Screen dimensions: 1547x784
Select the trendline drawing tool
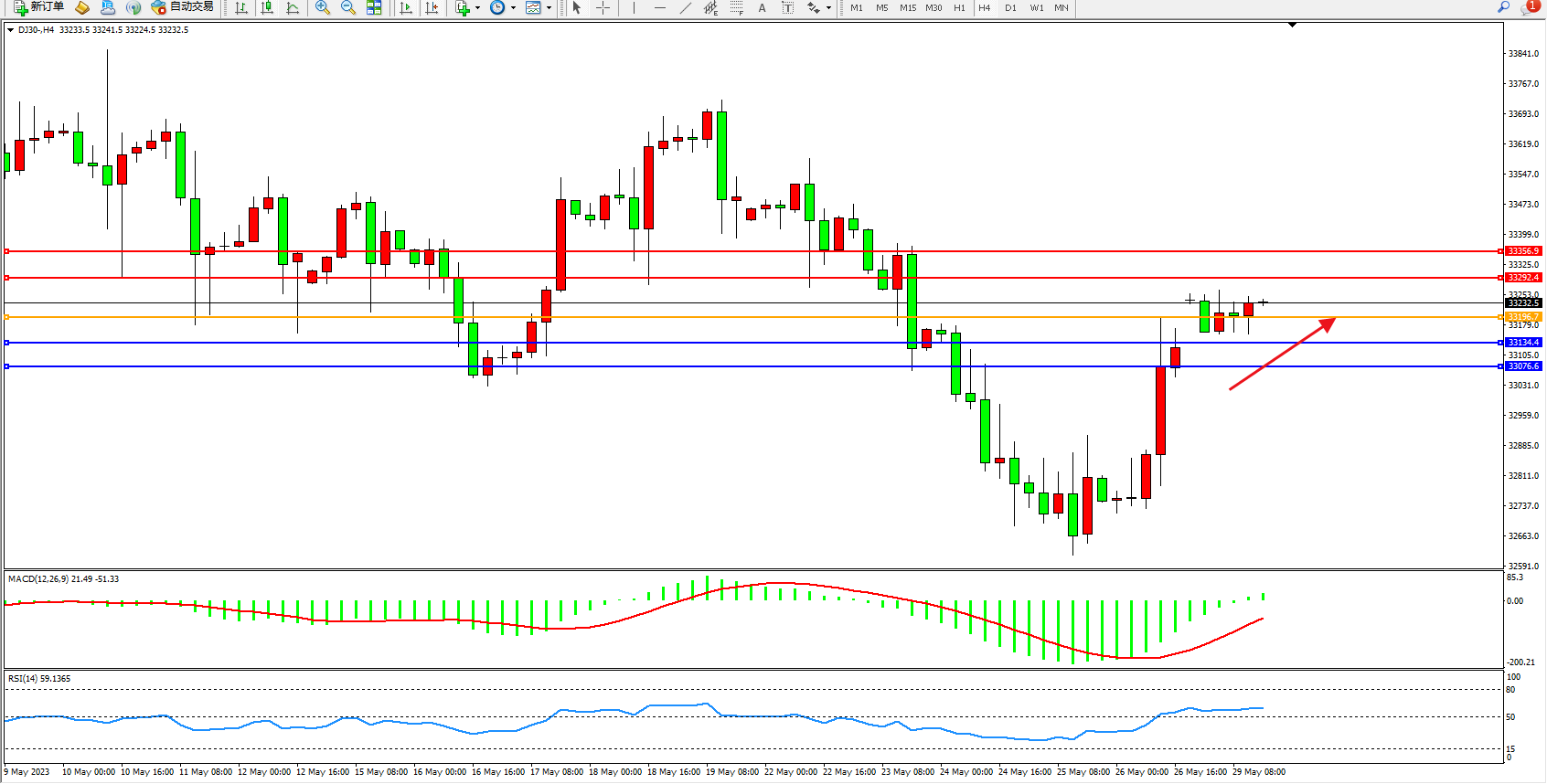(x=686, y=7)
